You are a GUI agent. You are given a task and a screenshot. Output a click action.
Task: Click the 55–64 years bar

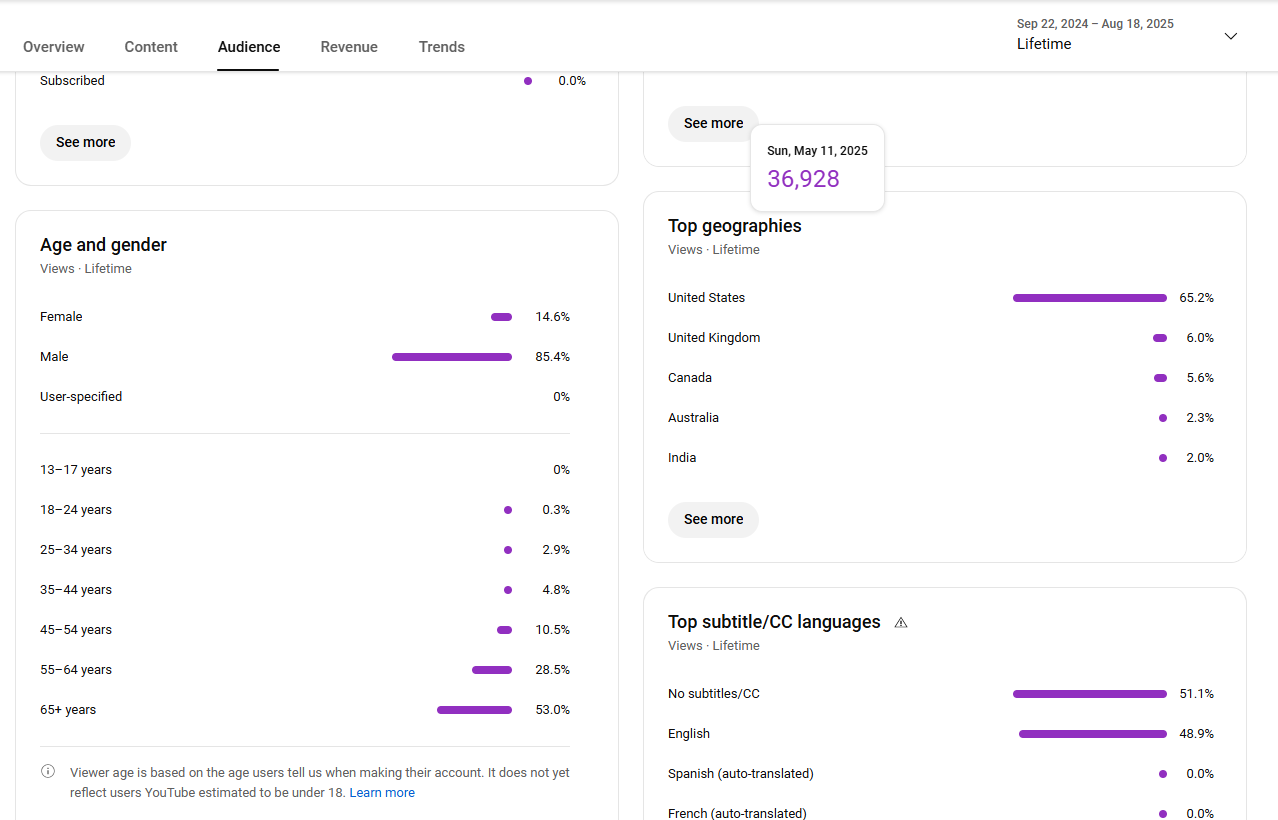pyautogui.click(x=492, y=670)
